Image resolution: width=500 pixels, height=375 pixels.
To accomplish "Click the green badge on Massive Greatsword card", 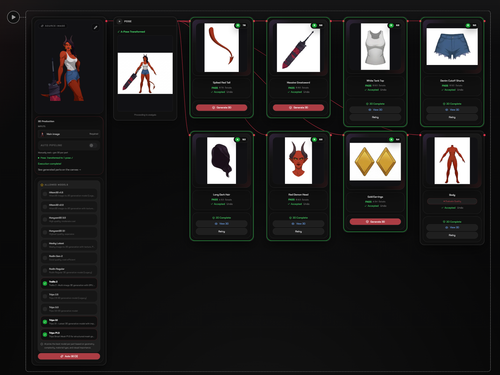I will [314, 25].
